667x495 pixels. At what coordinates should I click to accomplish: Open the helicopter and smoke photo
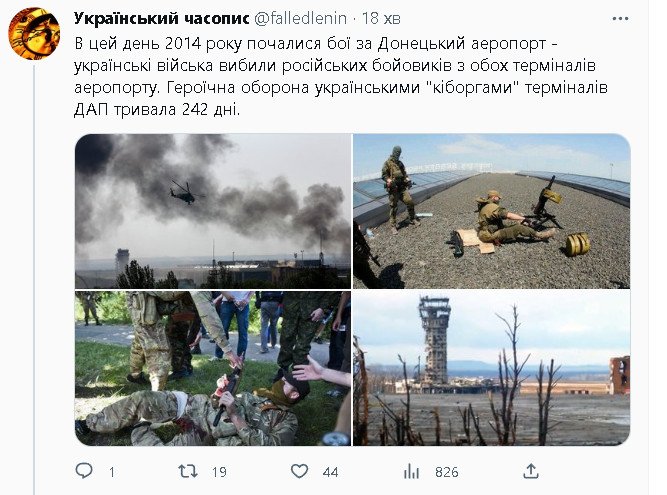point(213,211)
